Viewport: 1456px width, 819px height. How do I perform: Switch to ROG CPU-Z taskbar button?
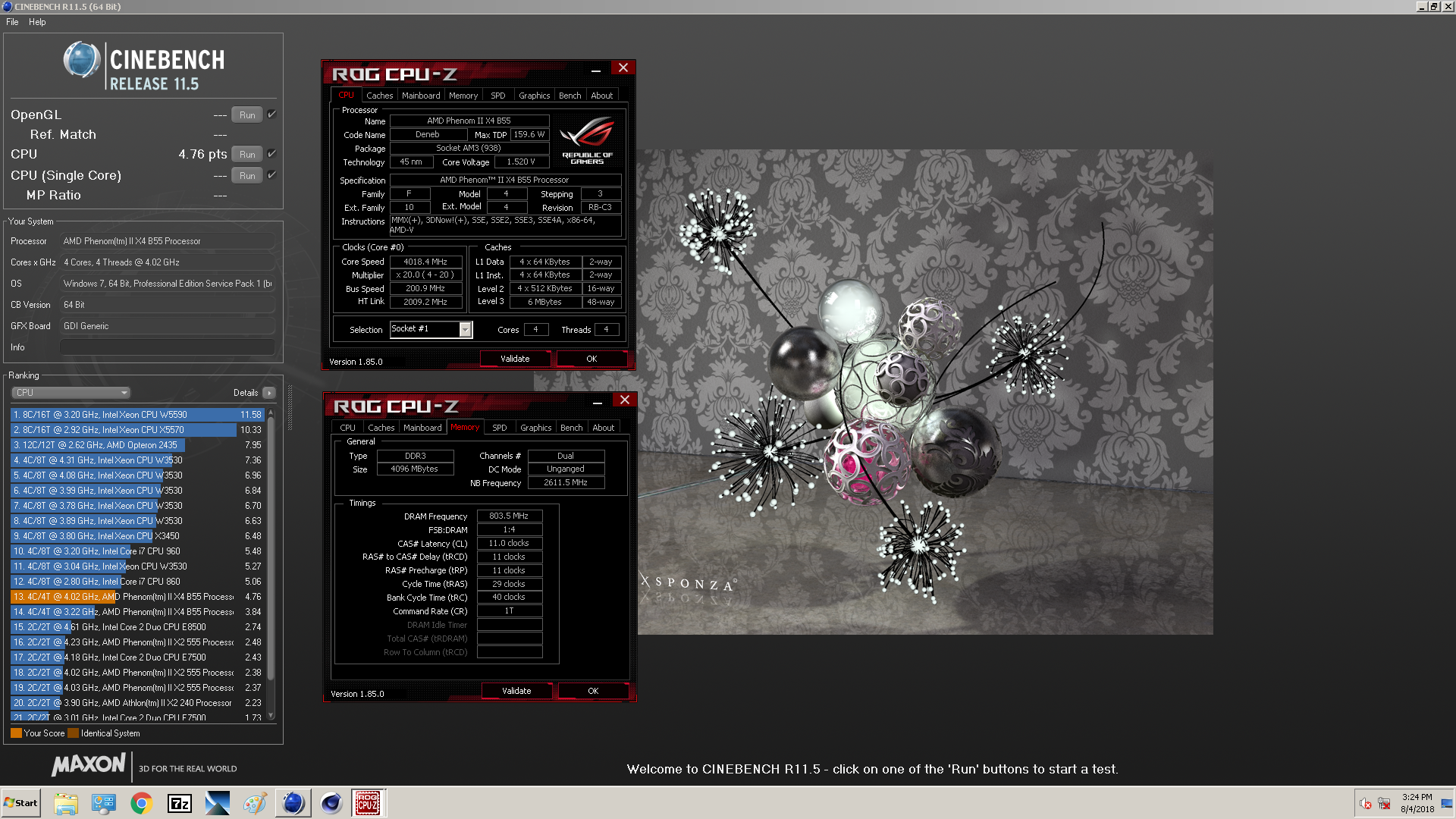pyautogui.click(x=368, y=803)
